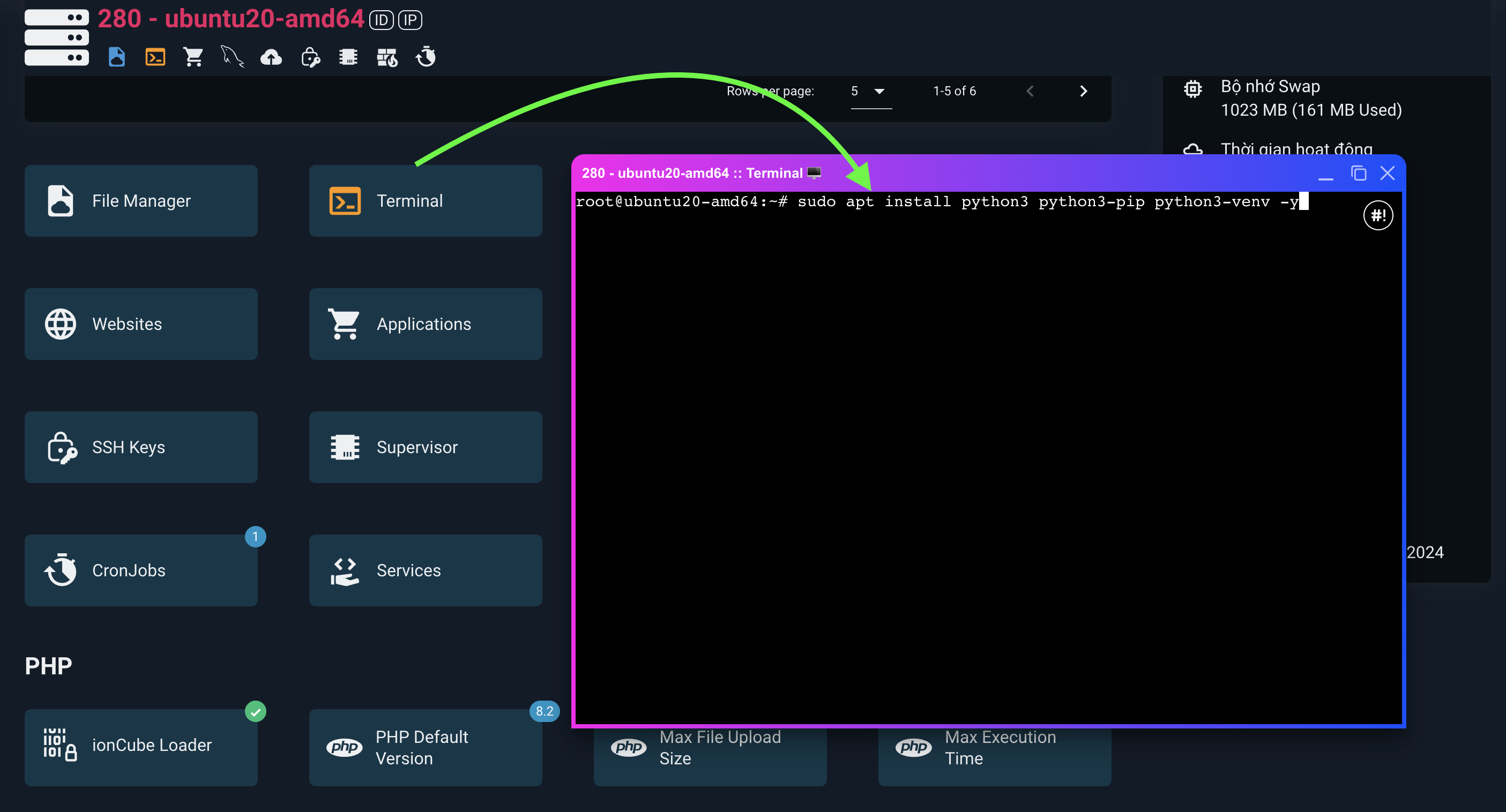
Task: Click the MySQL dolphin icon in the header
Action: point(232,57)
